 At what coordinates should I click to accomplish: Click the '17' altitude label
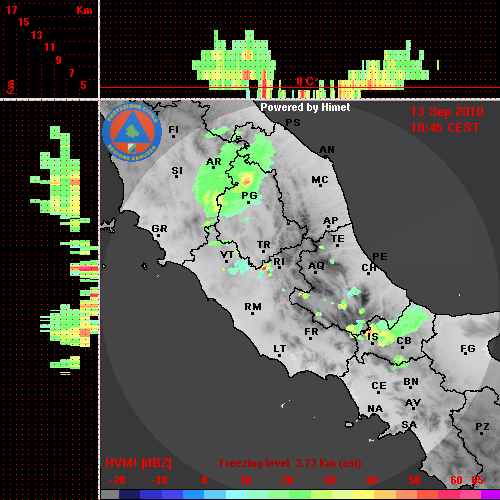pyautogui.click(x=11, y=10)
